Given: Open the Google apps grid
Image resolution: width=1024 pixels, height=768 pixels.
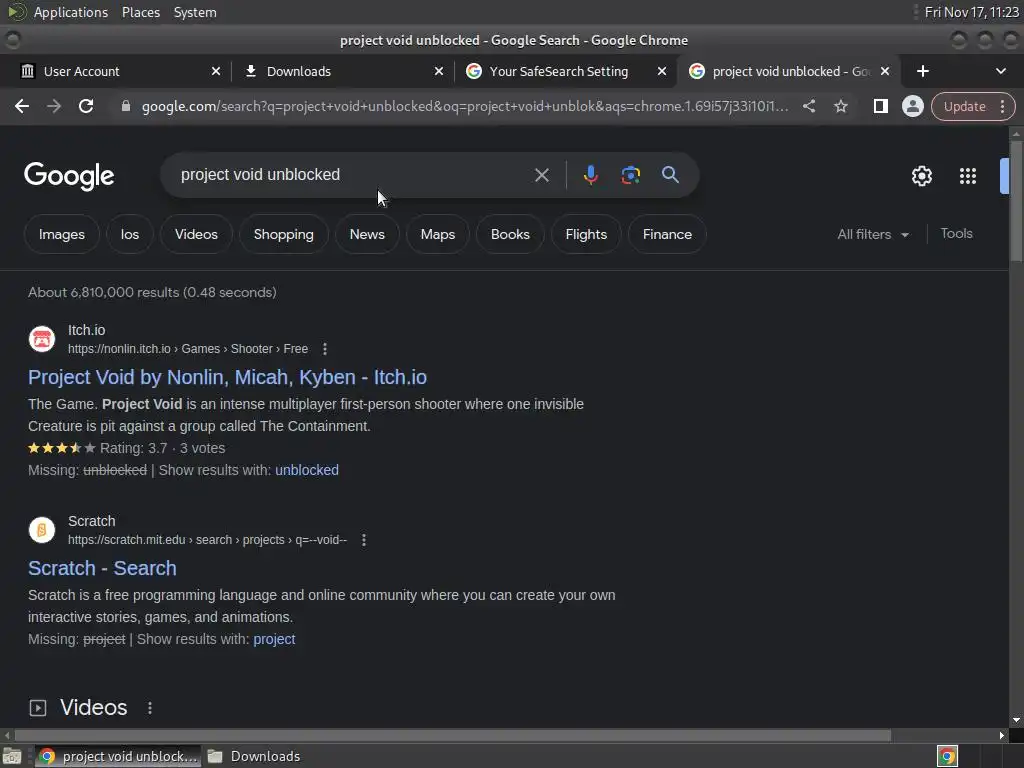Looking at the screenshot, I should coord(968,176).
